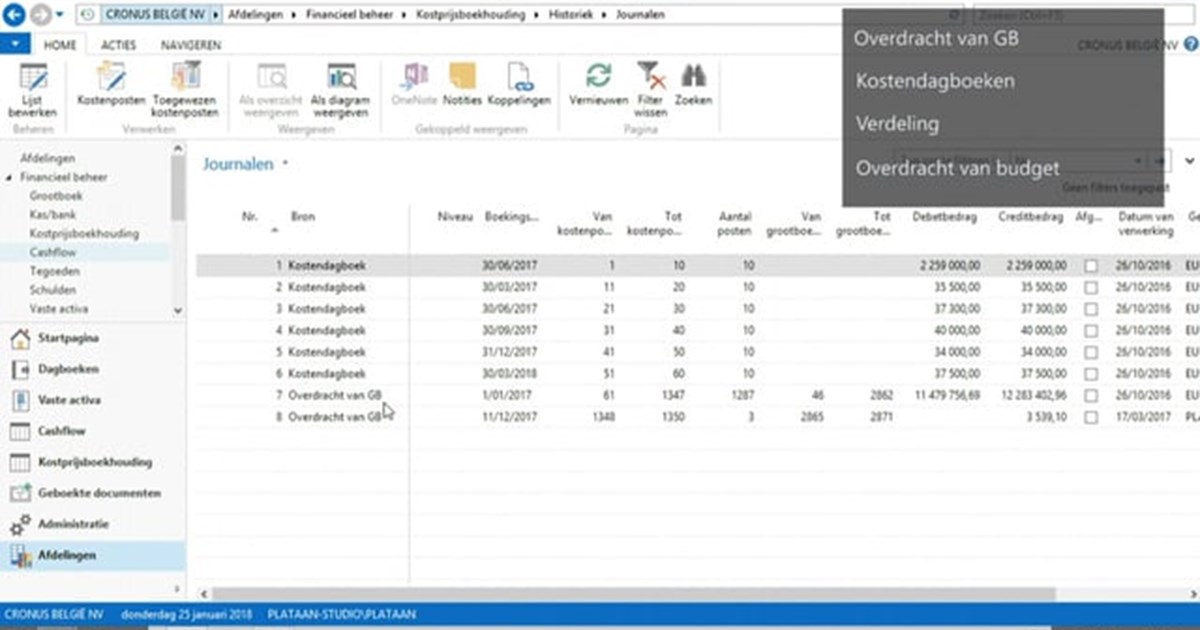Go back with the blue back arrow
1200x630 pixels.
point(14,15)
